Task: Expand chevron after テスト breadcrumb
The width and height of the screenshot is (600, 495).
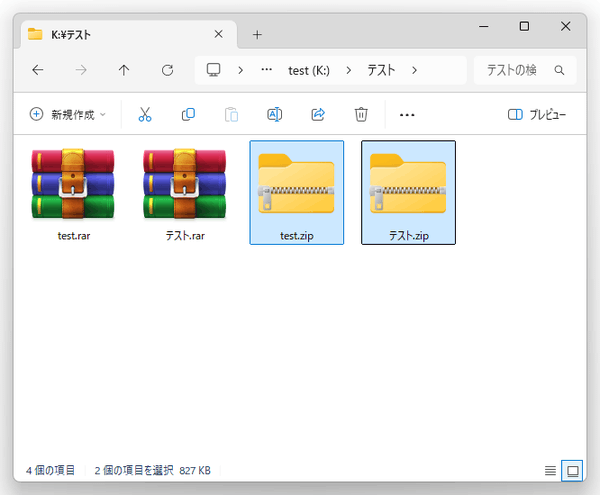Action: tap(414, 70)
